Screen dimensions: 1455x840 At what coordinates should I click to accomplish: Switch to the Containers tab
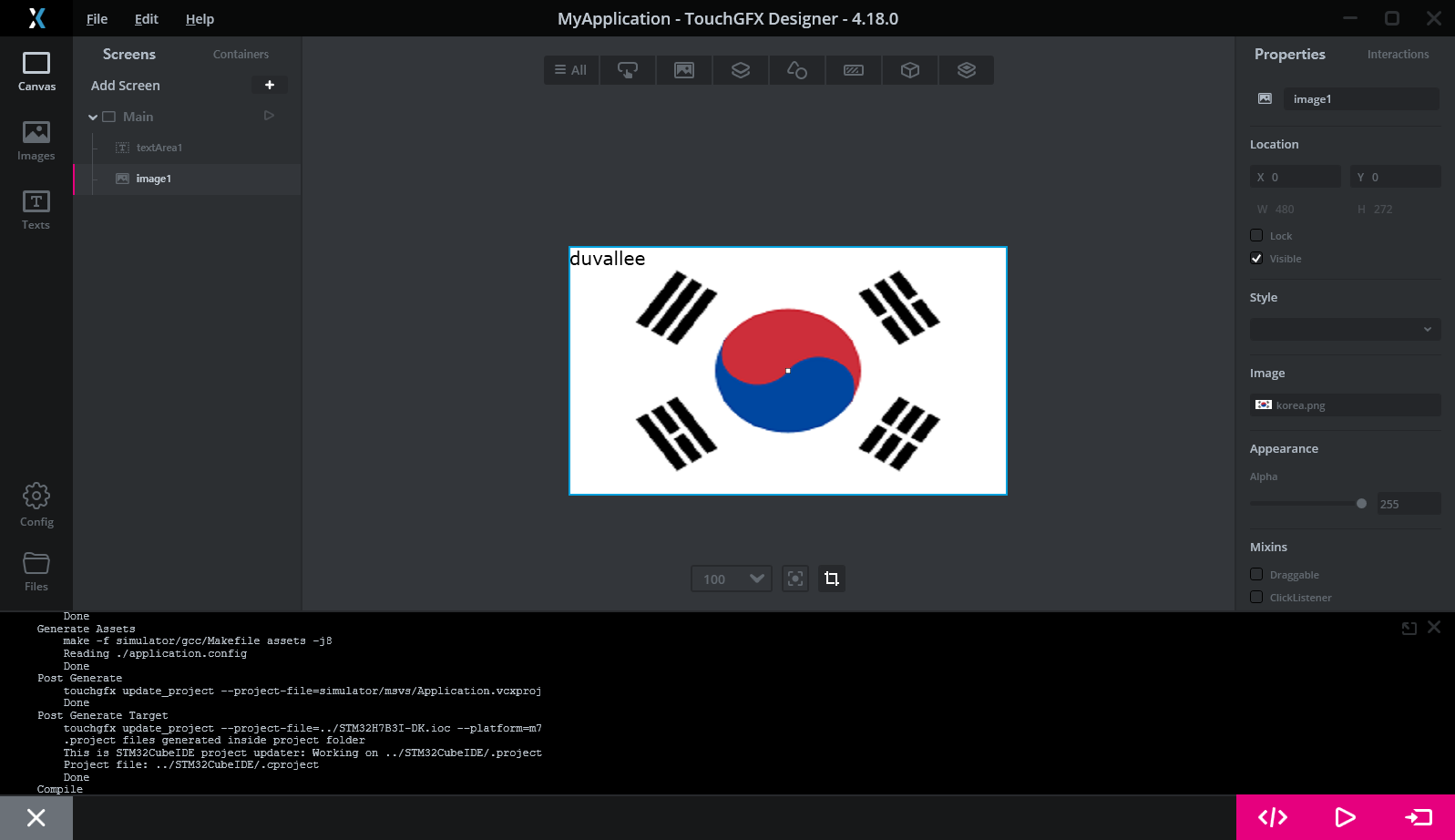[x=241, y=55]
